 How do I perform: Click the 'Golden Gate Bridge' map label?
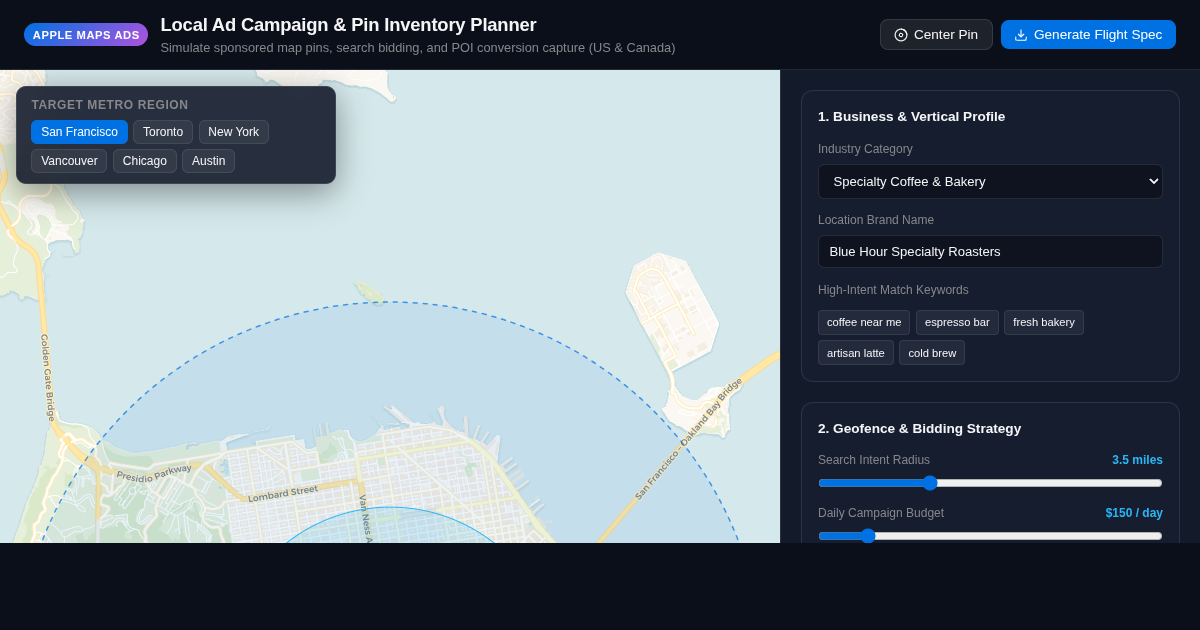point(47,377)
